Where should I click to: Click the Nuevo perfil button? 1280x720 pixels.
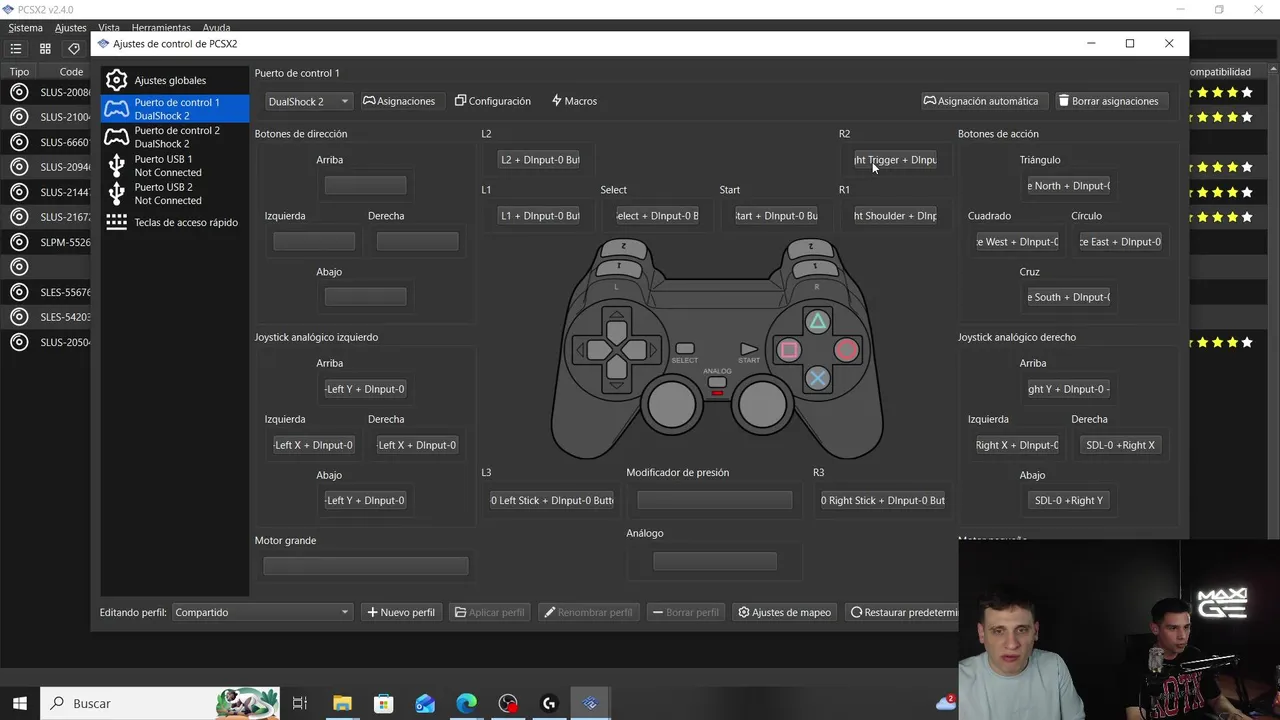click(401, 612)
